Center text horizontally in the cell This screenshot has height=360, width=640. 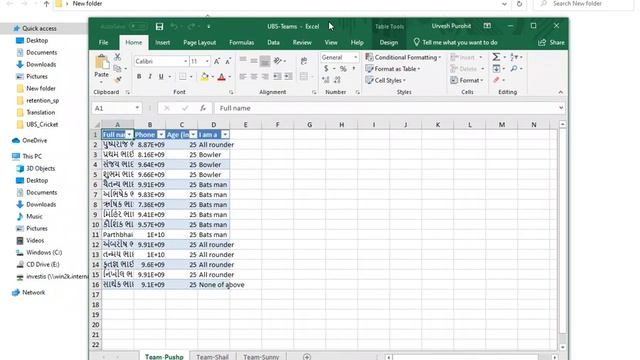254,77
